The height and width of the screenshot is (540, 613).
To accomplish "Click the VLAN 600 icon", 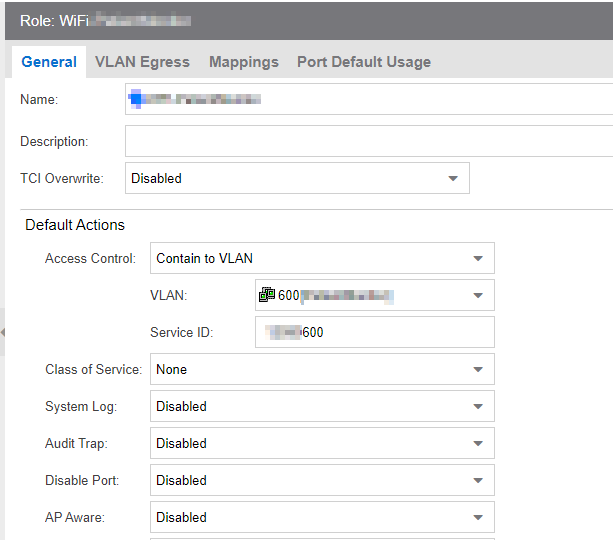I will click(267, 295).
